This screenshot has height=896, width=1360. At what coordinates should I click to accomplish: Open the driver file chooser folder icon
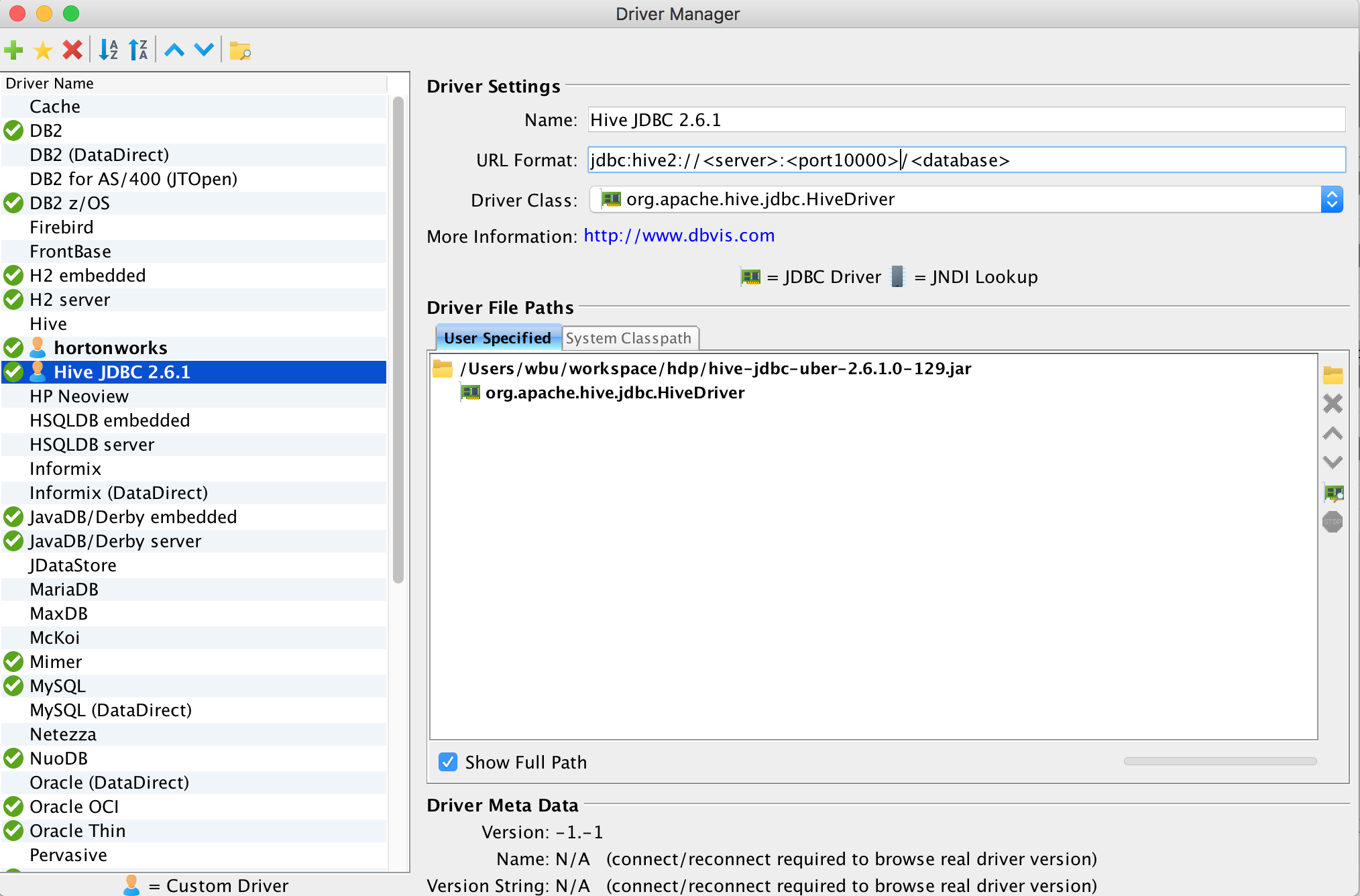(241, 50)
